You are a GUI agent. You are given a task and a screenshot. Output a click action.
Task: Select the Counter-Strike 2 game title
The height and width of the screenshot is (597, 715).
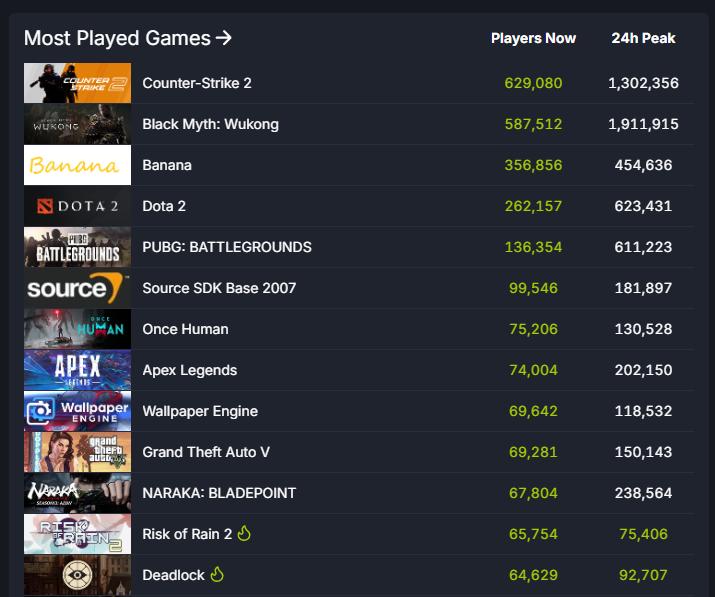point(197,83)
